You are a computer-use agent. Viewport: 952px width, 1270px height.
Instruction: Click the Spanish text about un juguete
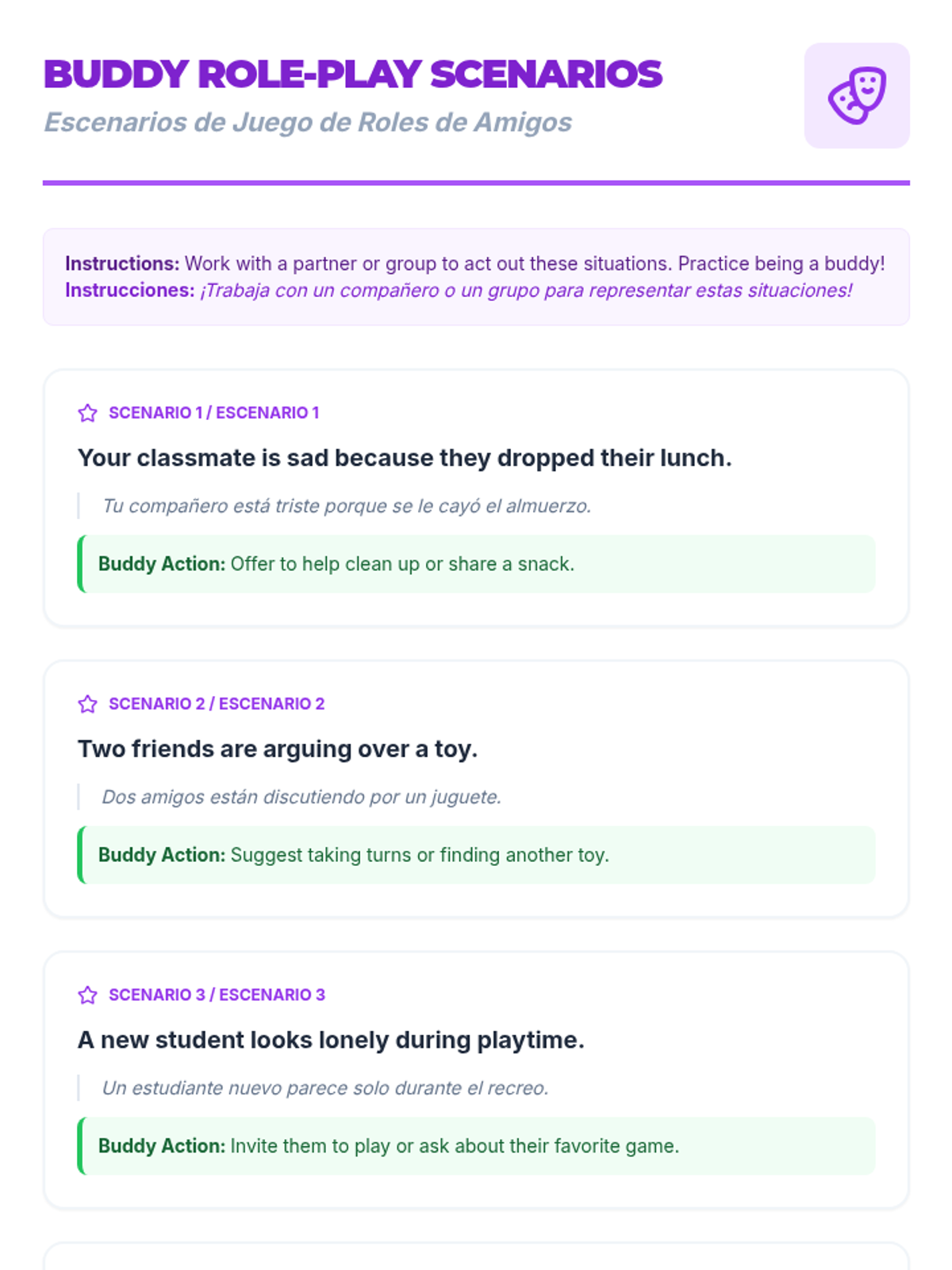[x=301, y=797]
